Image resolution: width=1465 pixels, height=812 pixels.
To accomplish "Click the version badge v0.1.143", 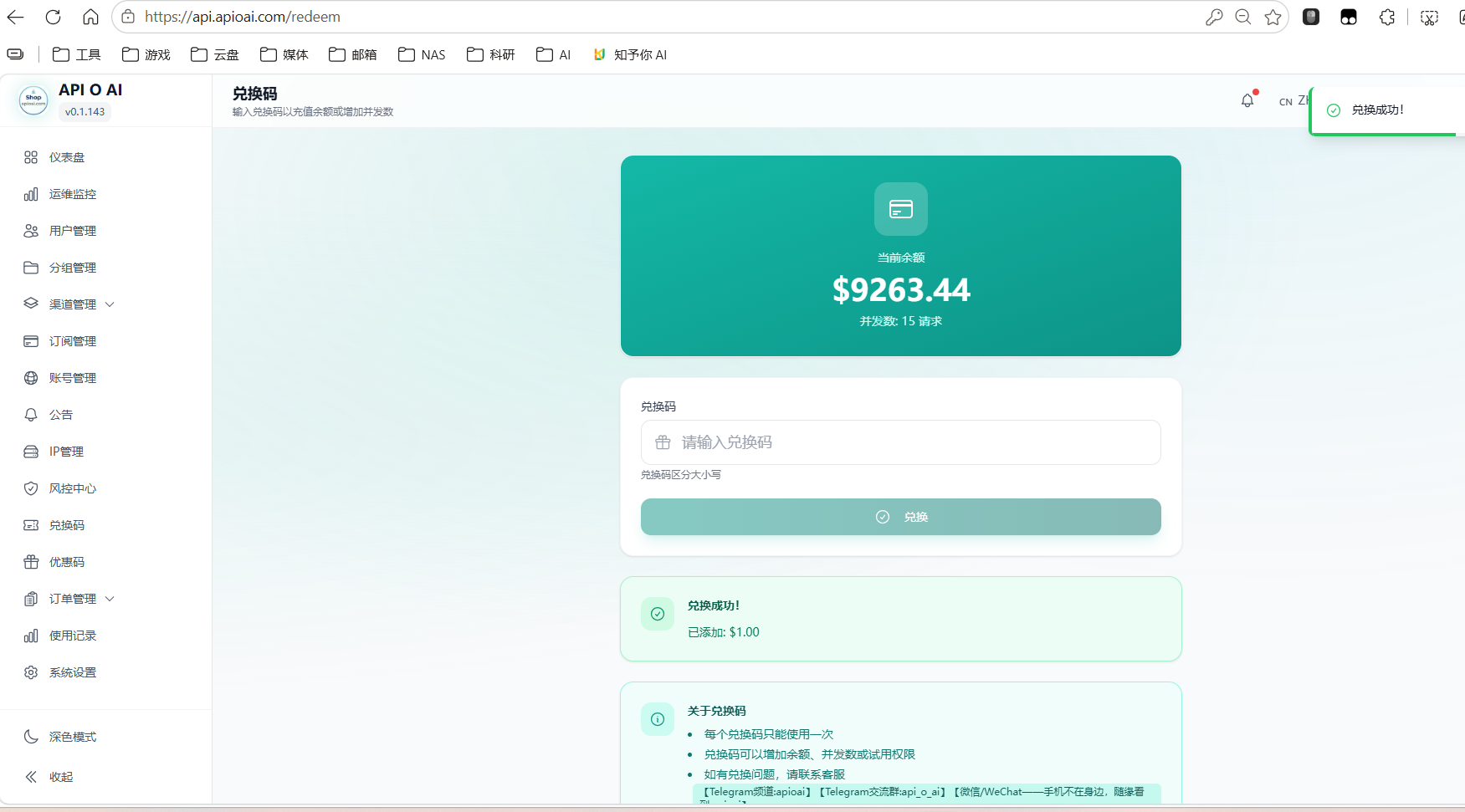I will [85, 112].
